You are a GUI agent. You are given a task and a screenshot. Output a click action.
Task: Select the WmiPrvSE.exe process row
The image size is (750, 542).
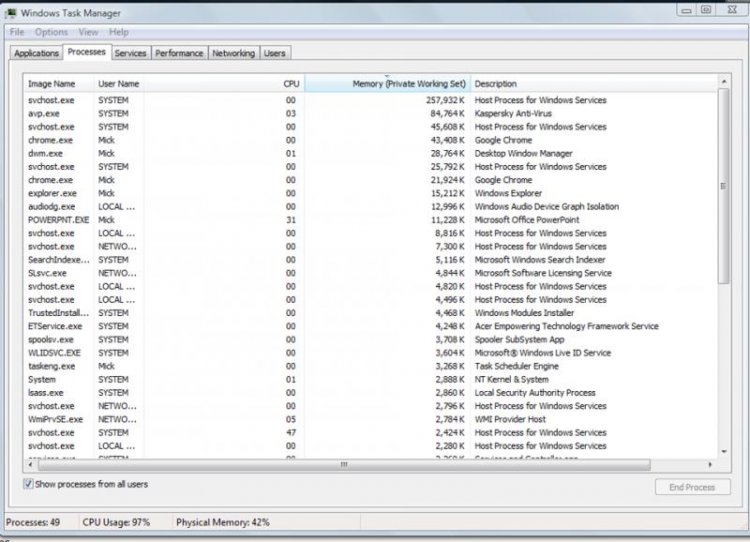click(370, 420)
